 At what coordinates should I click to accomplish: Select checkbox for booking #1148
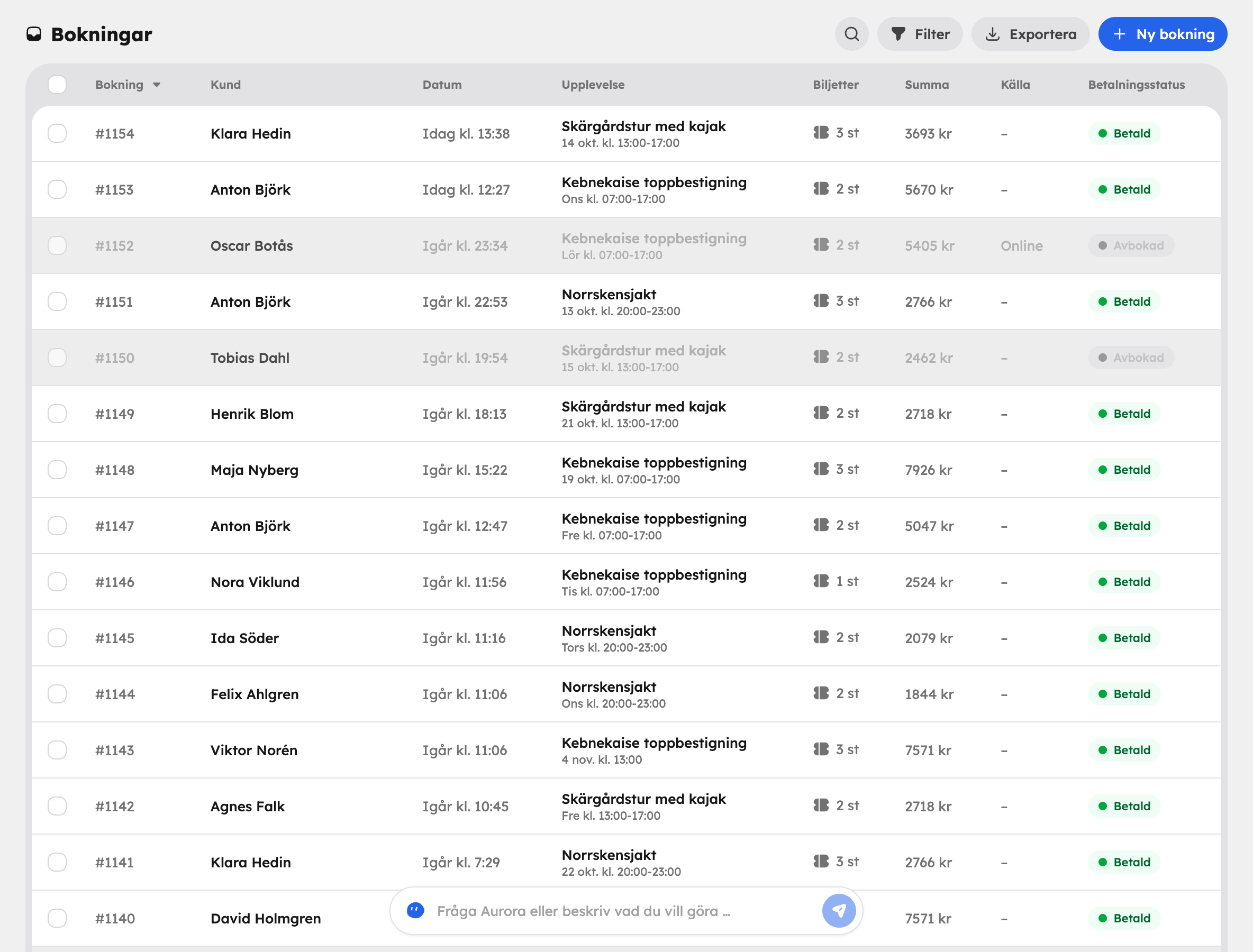[57, 470]
